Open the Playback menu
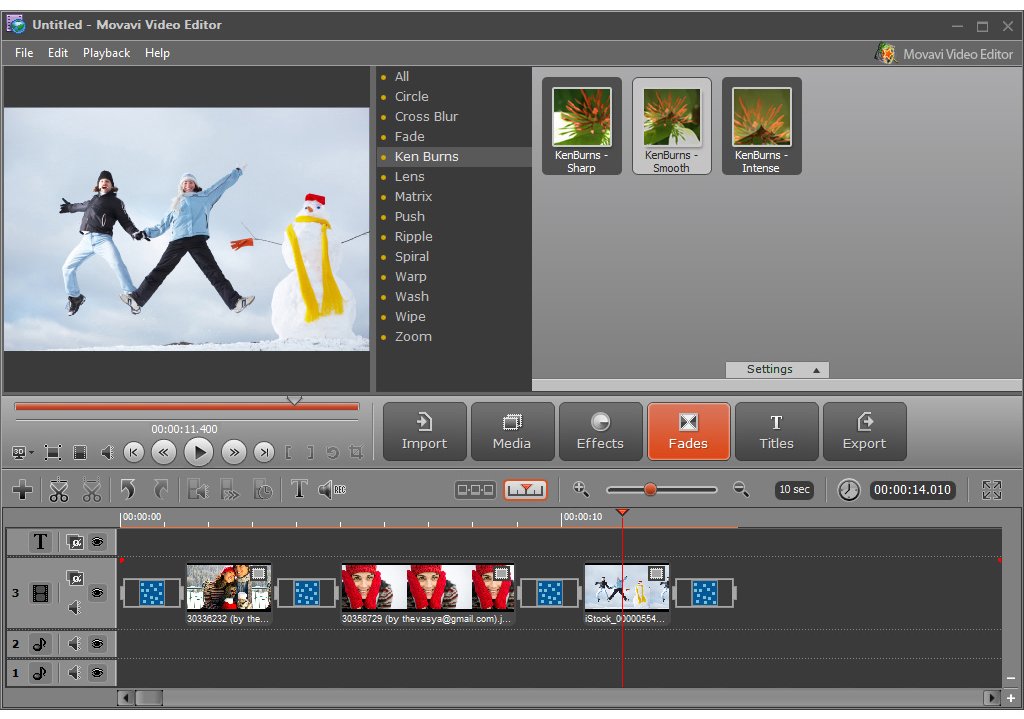Viewport: 1024px width, 719px height. (106, 53)
